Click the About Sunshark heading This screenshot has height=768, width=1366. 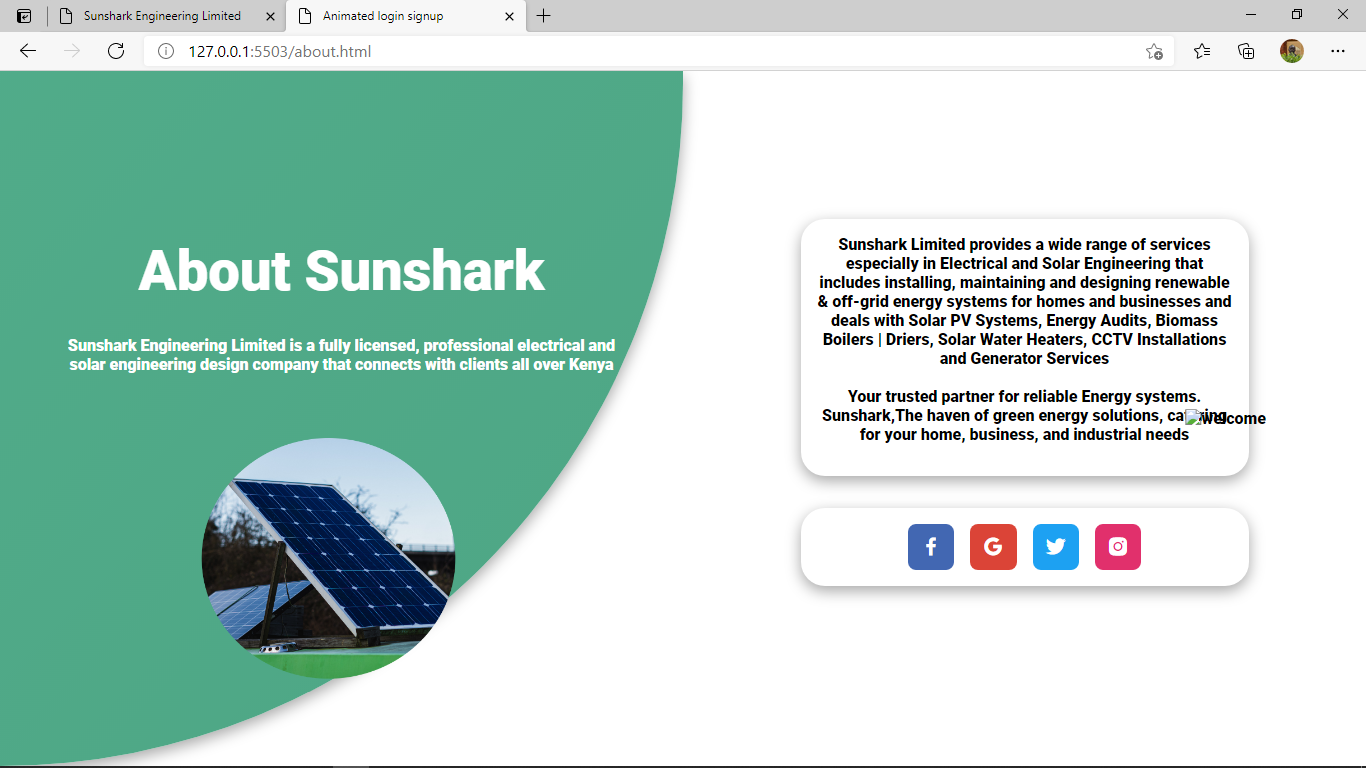click(x=341, y=270)
